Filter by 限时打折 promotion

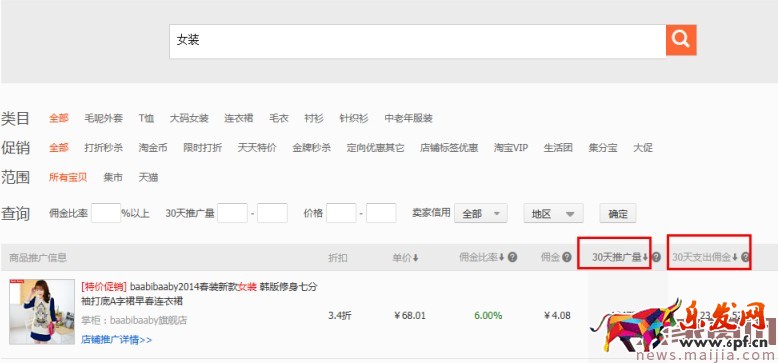202,147
